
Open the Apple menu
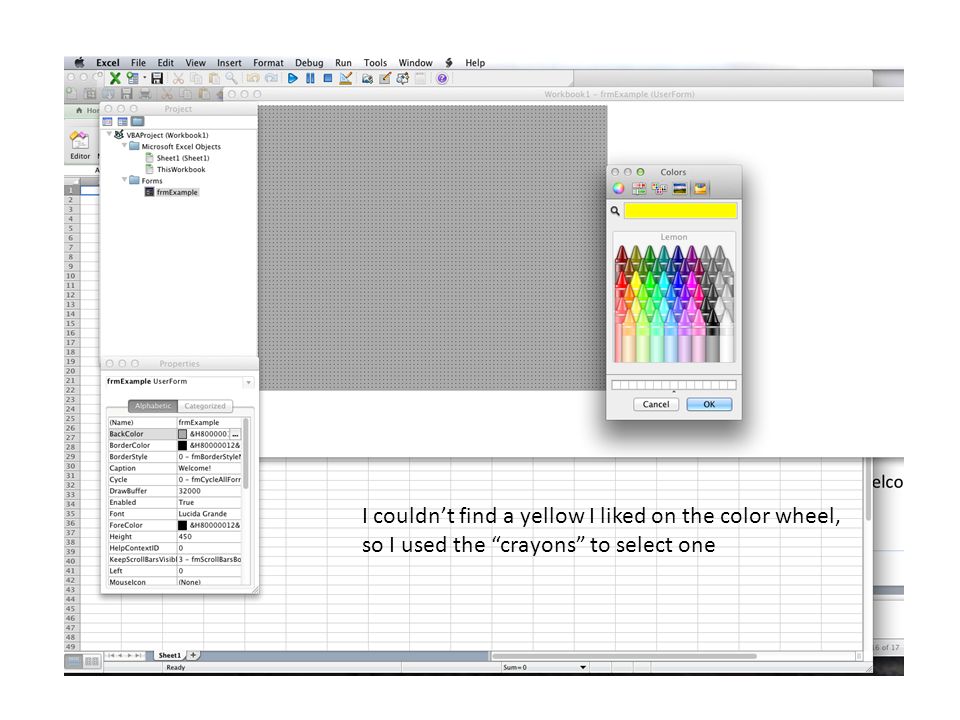(80, 62)
